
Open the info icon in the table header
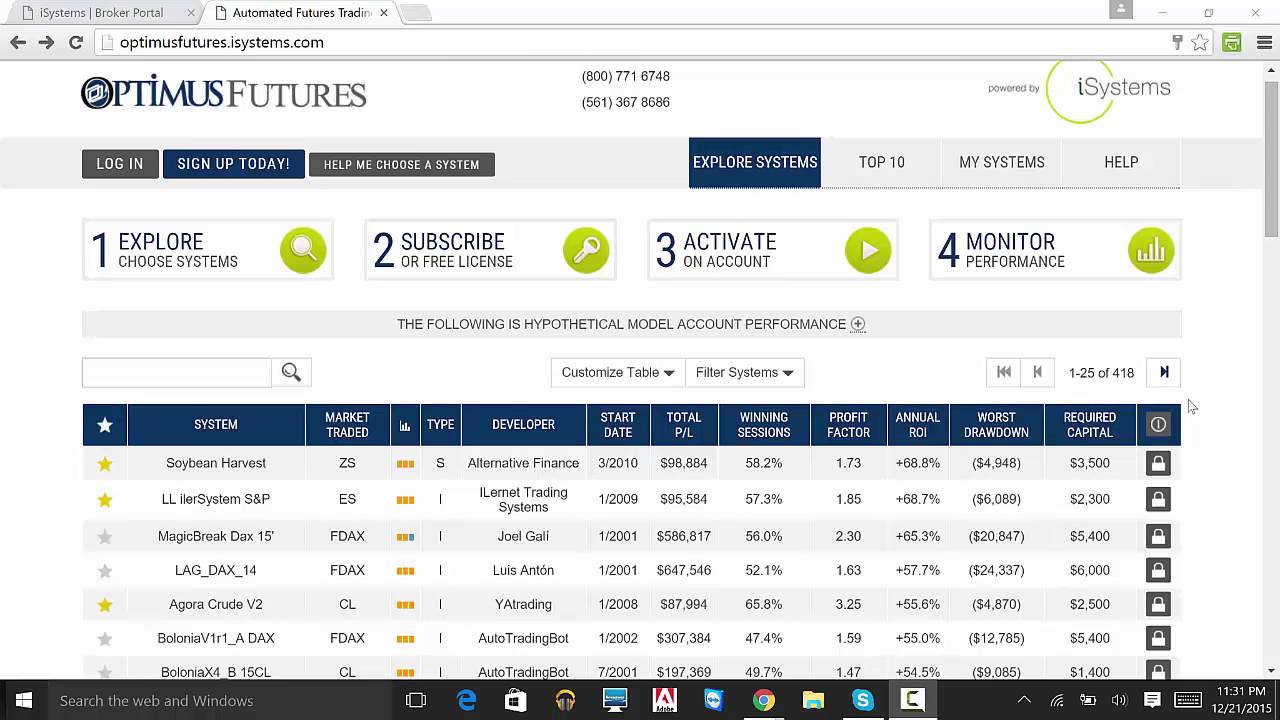(x=1157, y=424)
